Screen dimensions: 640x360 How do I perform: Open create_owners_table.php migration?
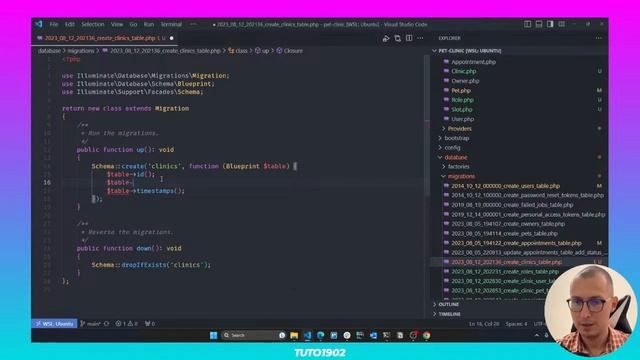click(x=508, y=224)
